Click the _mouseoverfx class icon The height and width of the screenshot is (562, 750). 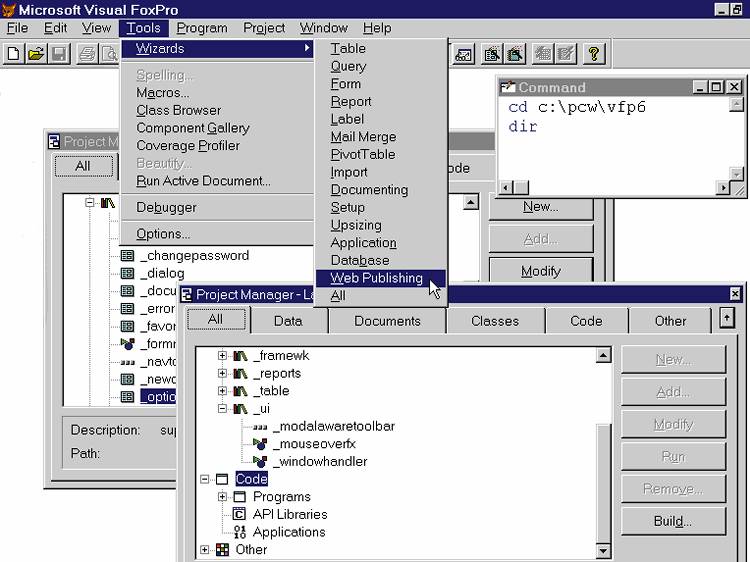(260, 444)
